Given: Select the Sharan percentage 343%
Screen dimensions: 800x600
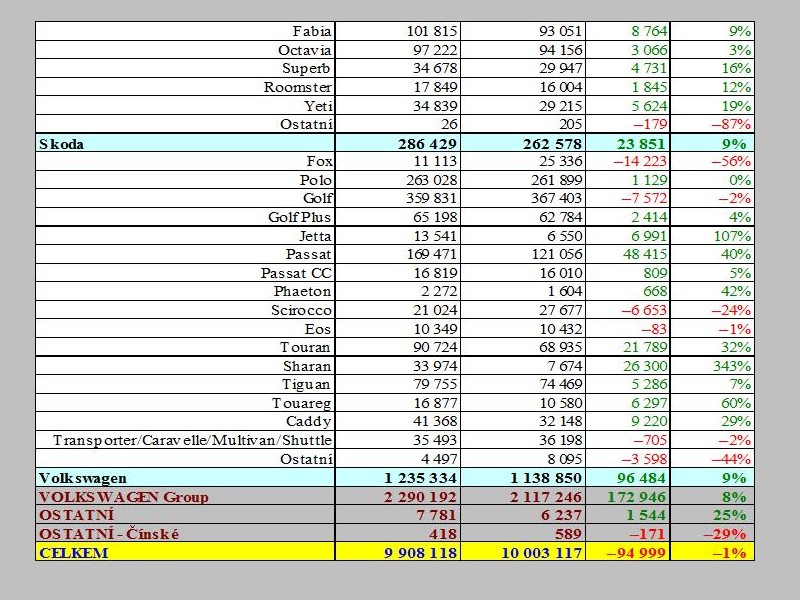Looking at the screenshot, I should [x=732, y=366].
